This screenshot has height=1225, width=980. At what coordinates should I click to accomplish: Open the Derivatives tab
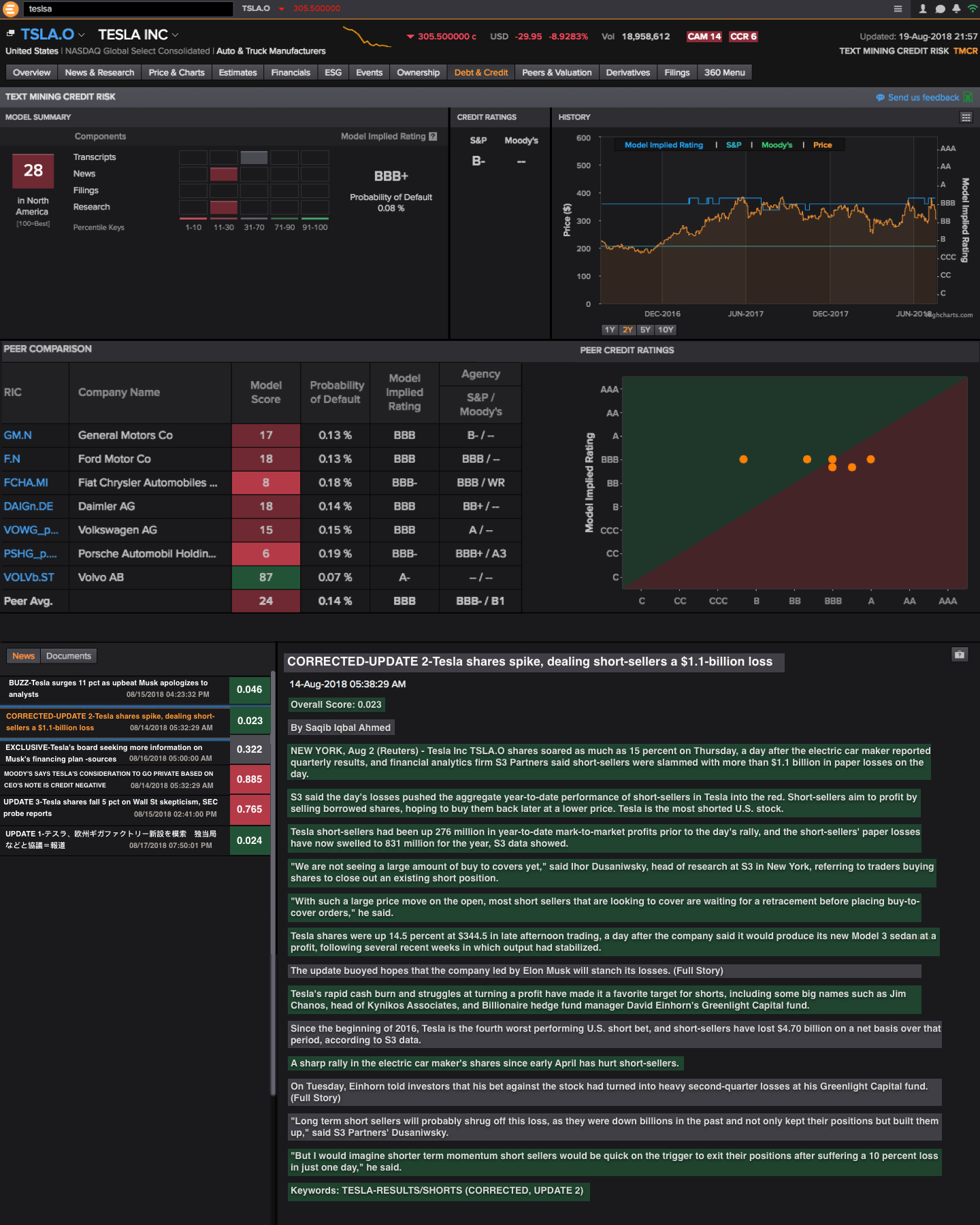(627, 73)
